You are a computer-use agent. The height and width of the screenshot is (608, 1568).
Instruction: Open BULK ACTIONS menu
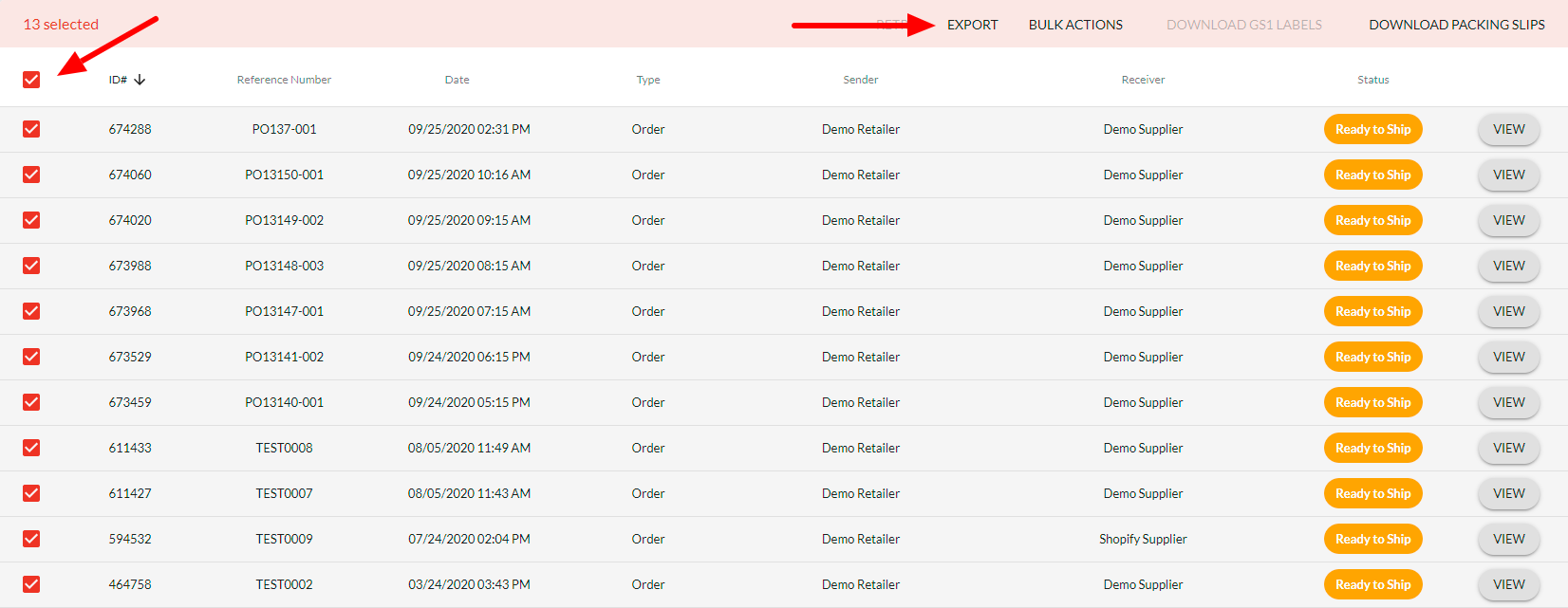click(1075, 25)
